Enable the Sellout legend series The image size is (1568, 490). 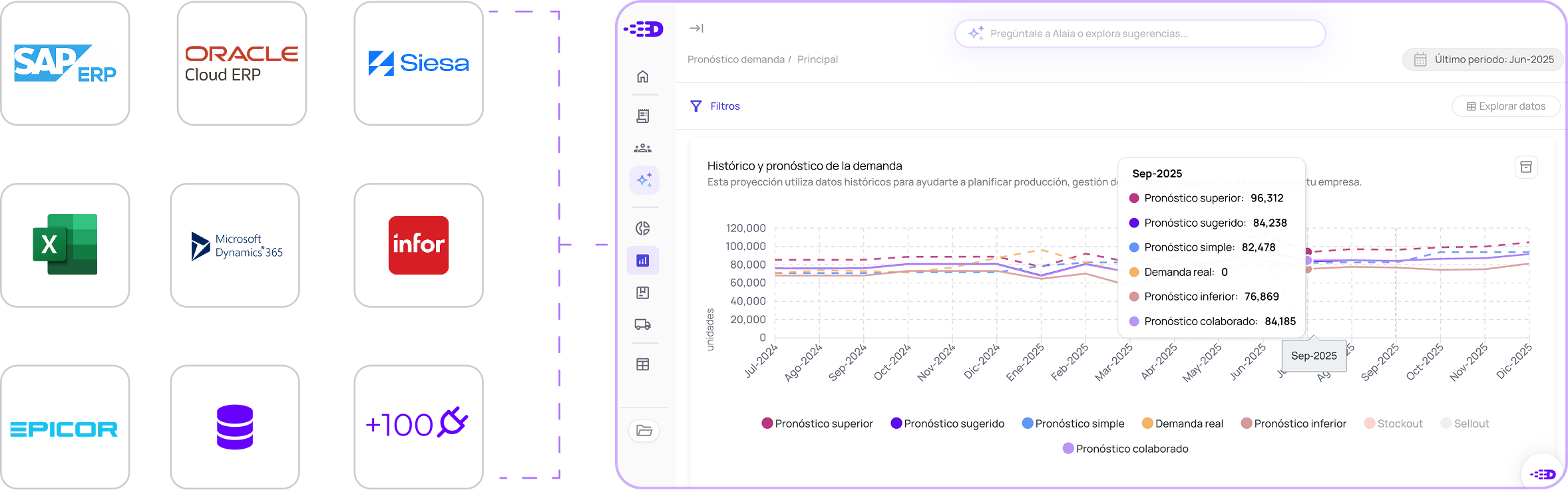point(1465,424)
